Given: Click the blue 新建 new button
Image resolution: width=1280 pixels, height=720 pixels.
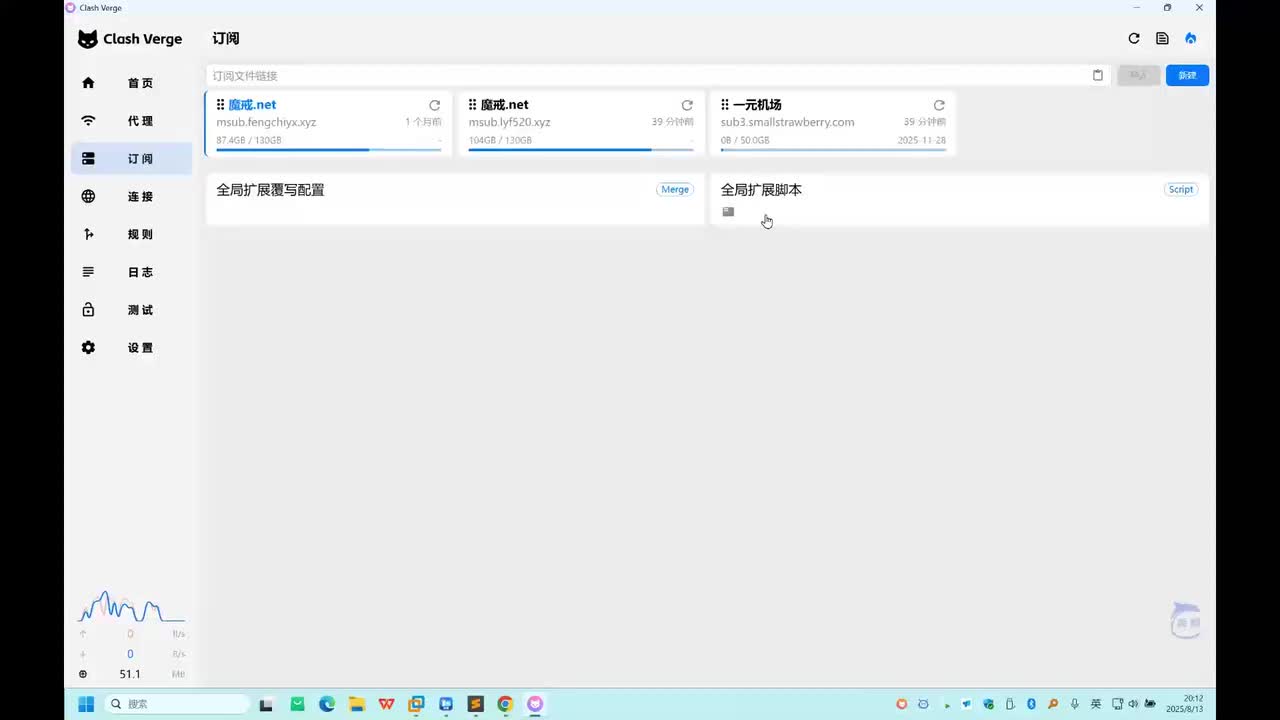Looking at the screenshot, I should click(x=1187, y=75).
